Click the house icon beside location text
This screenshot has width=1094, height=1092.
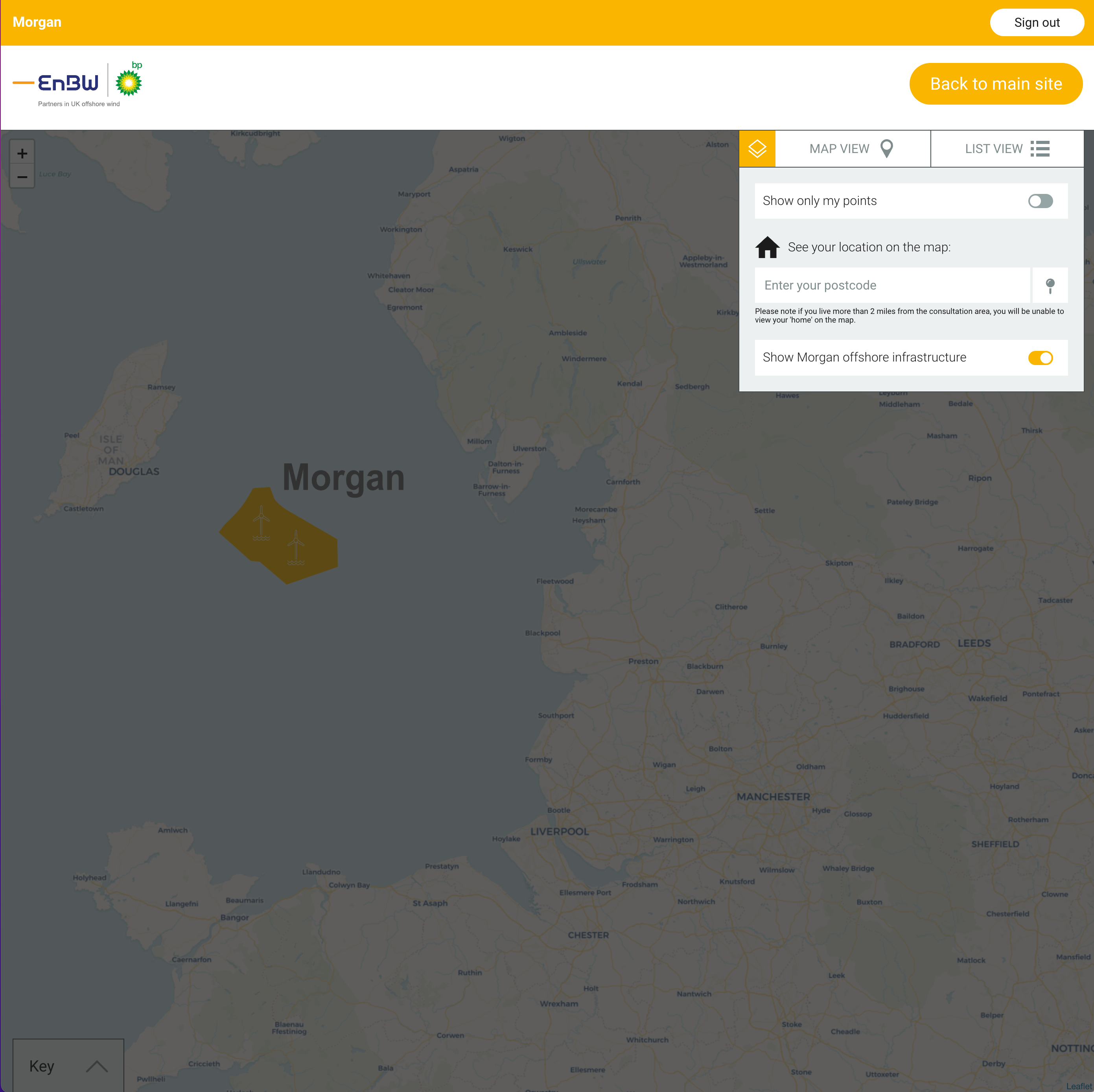pyautogui.click(x=767, y=247)
